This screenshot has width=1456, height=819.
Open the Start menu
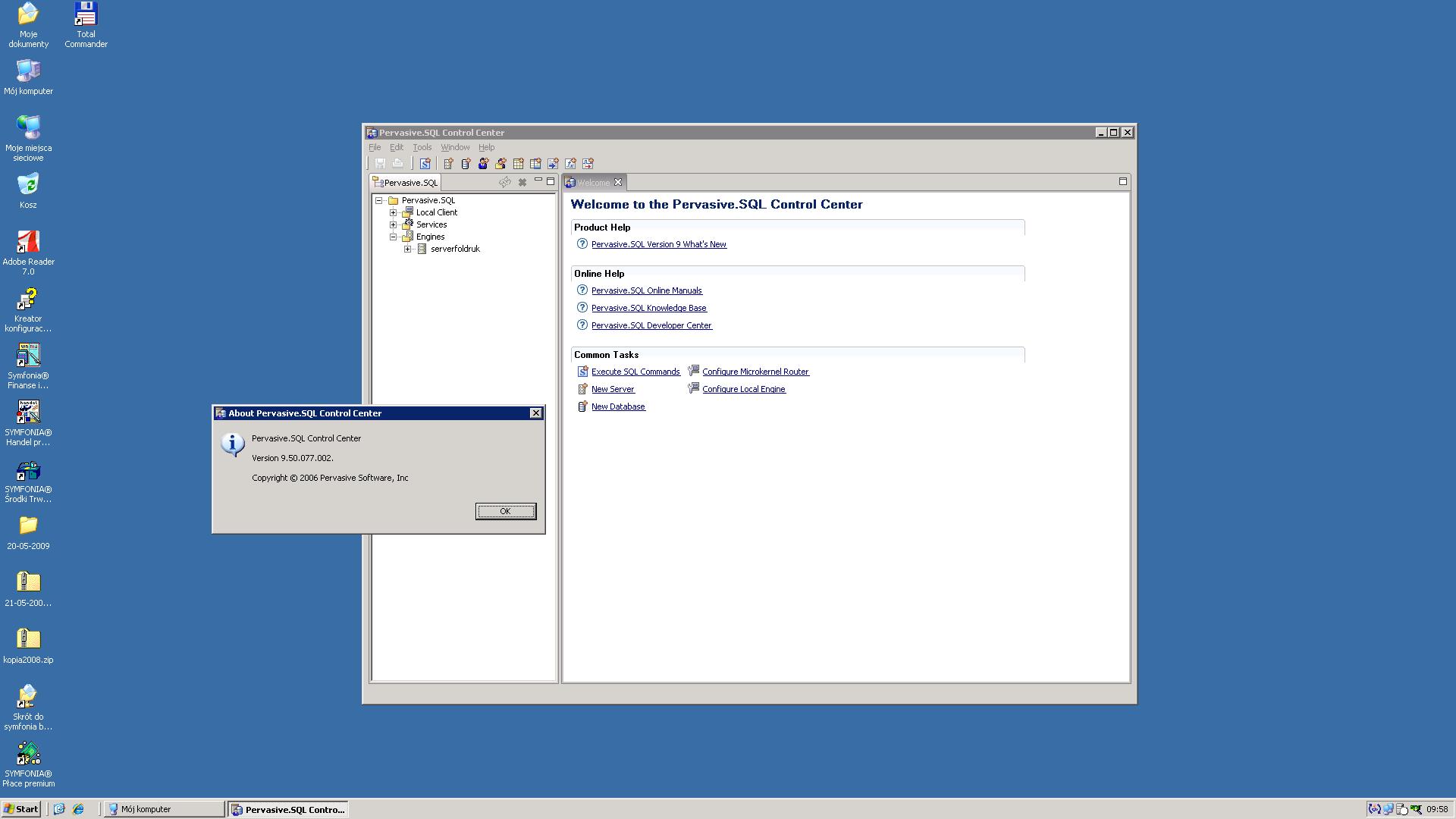20,809
